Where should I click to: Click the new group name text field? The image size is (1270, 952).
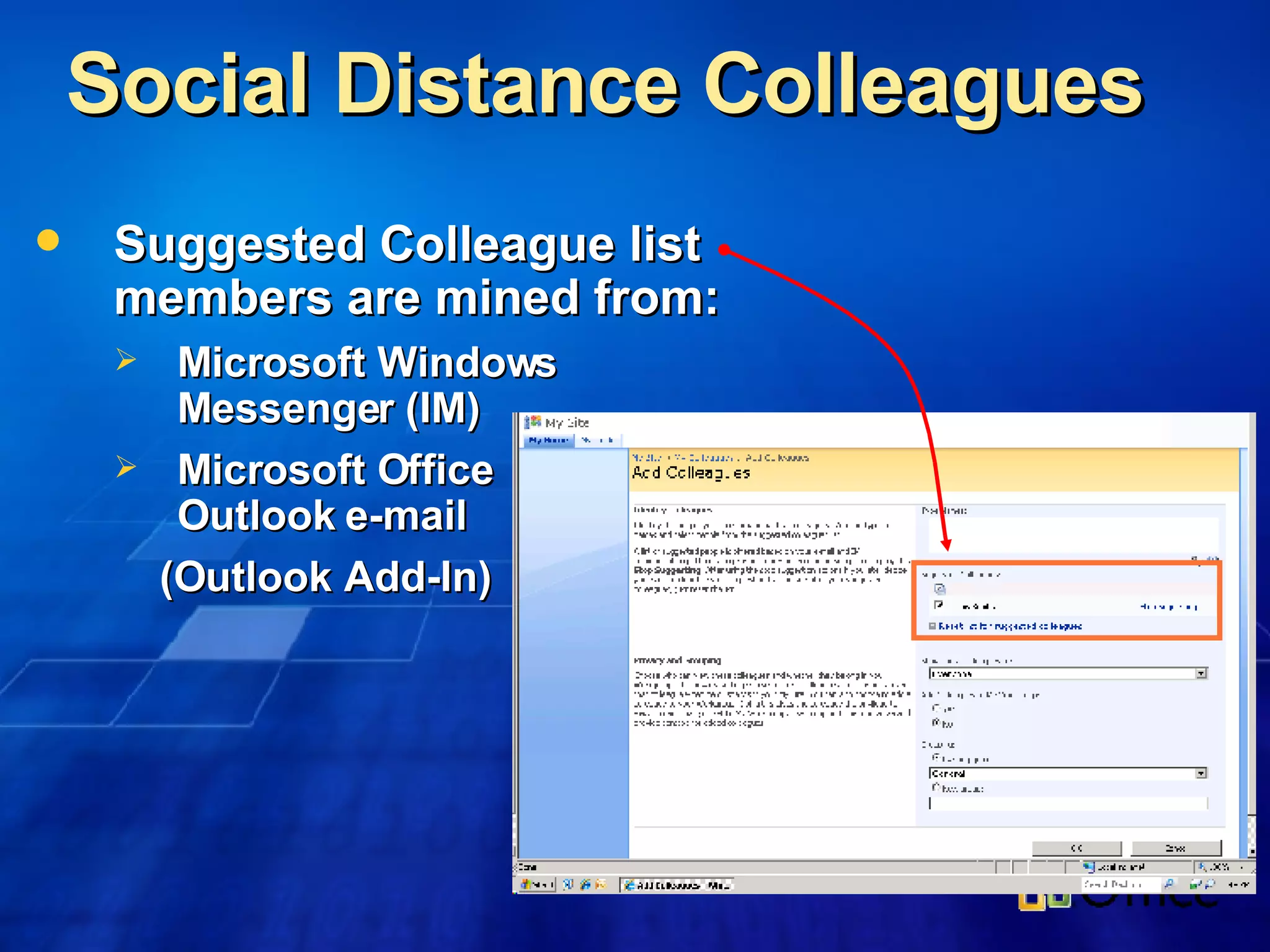point(1068,803)
